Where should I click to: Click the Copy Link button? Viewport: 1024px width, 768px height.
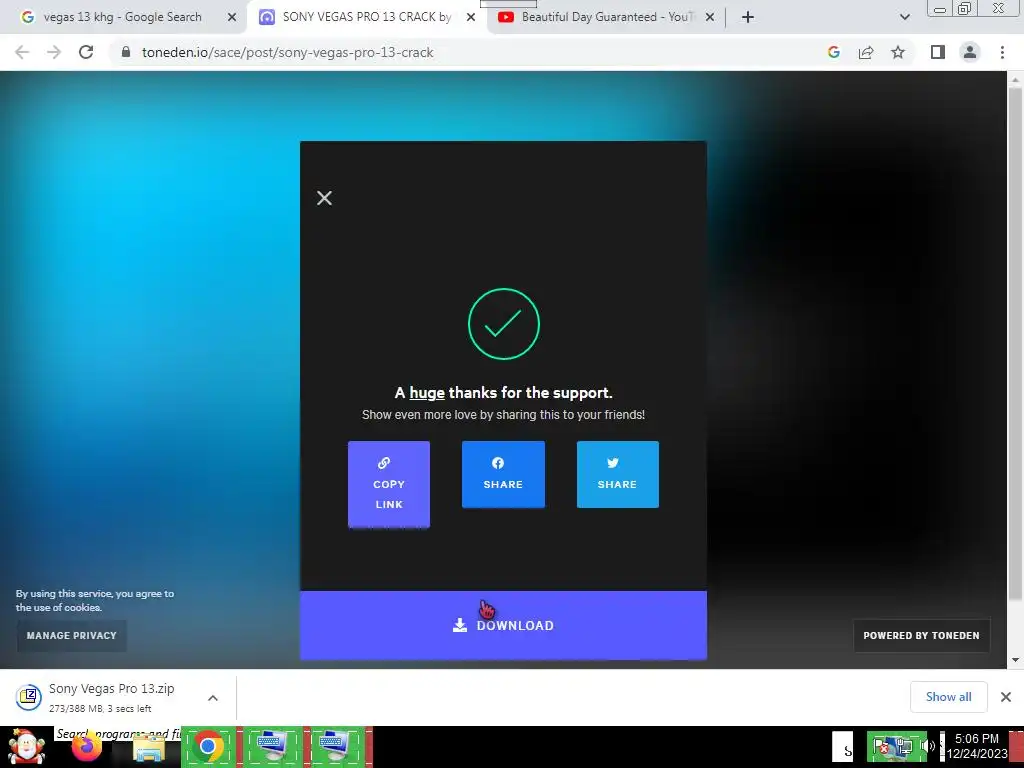point(389,484)
